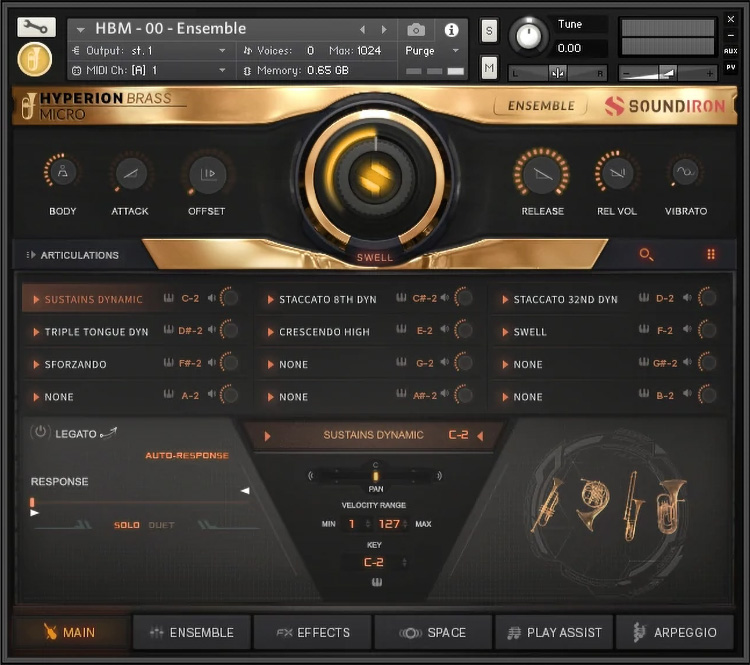Screen dimensions: 750x665
Task: Adjust the PAN slider
Action: pyautogui.click(x=375, y=476)
